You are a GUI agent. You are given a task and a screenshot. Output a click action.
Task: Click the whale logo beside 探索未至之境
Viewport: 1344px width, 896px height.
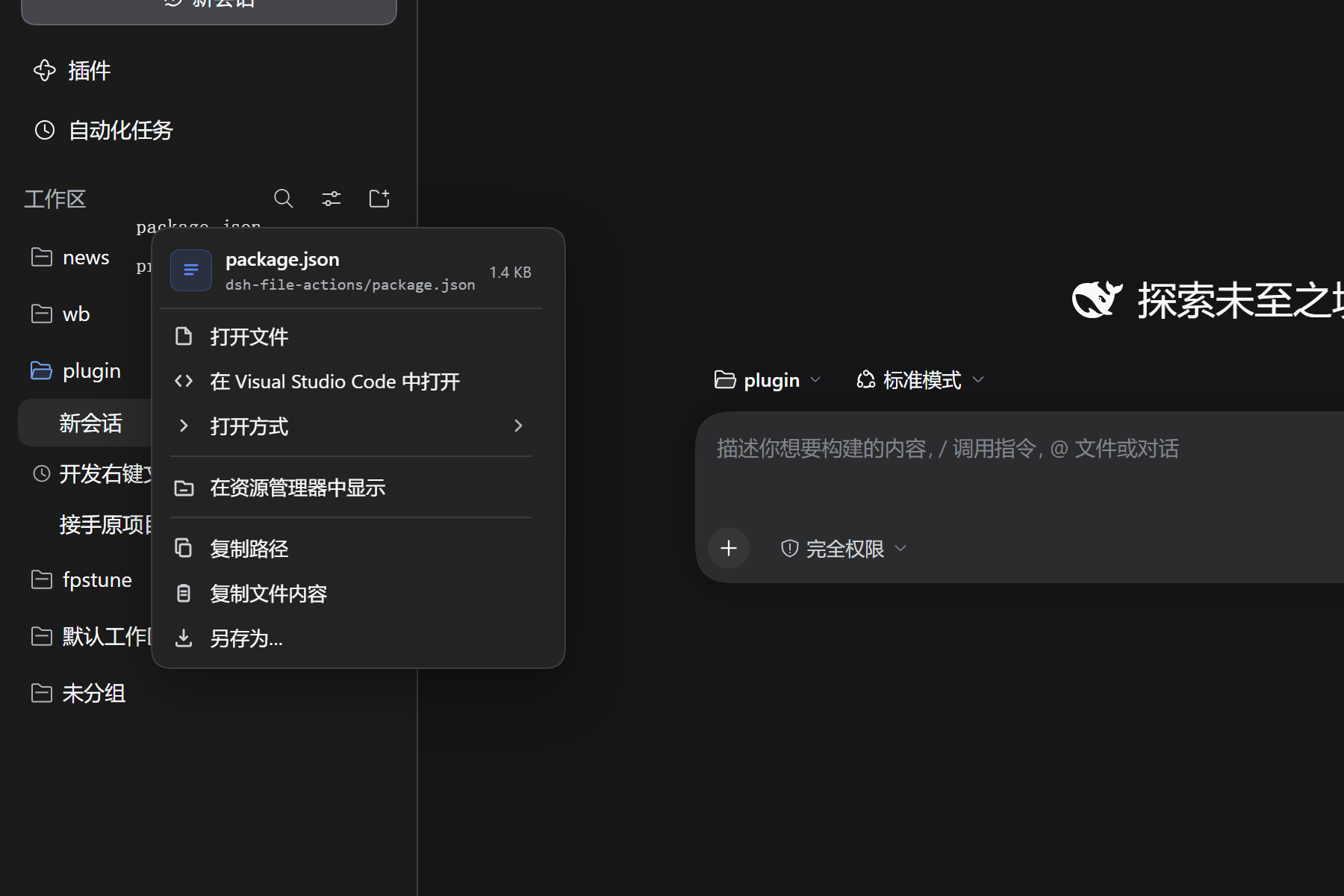1097,300
